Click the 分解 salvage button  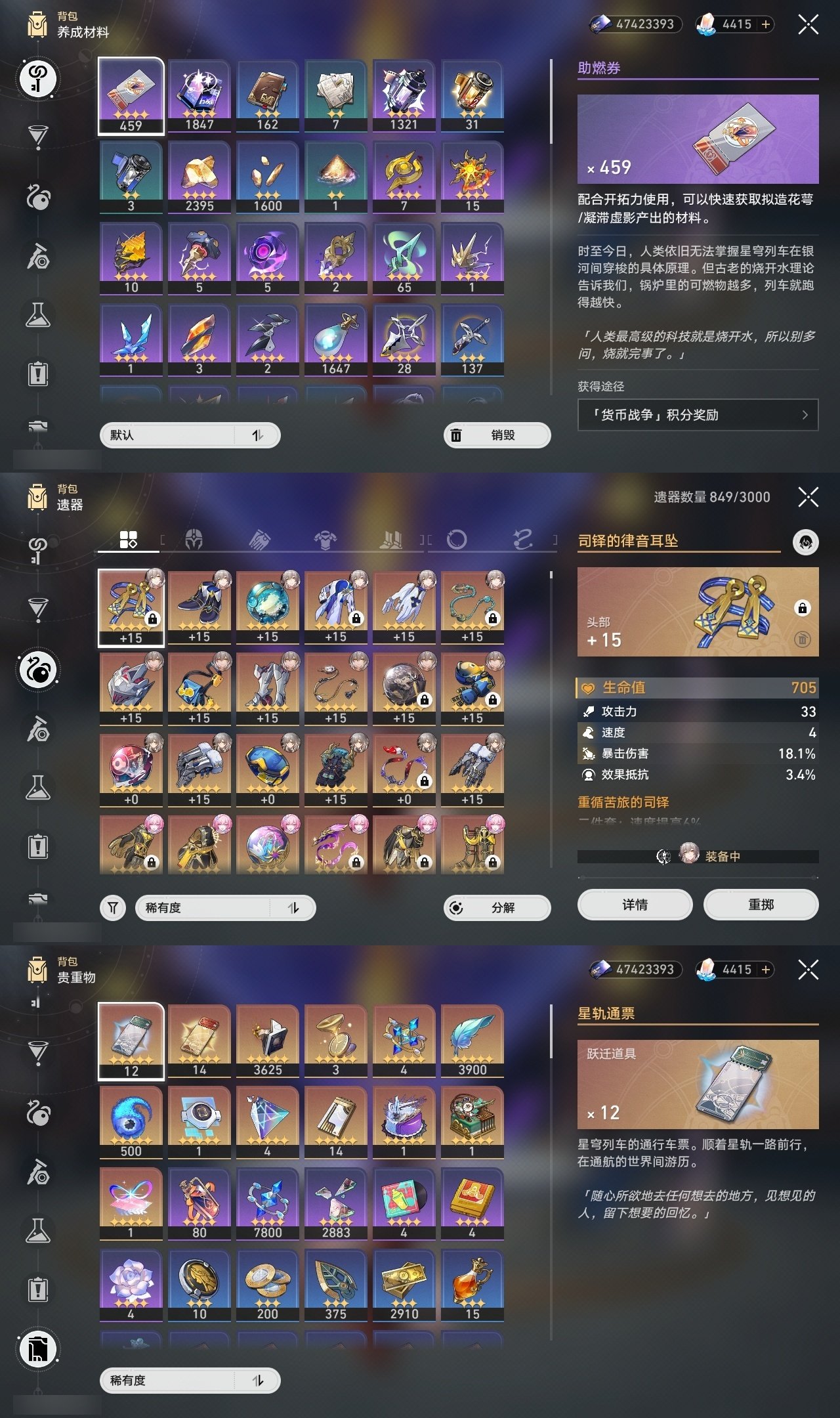(497, 908)
